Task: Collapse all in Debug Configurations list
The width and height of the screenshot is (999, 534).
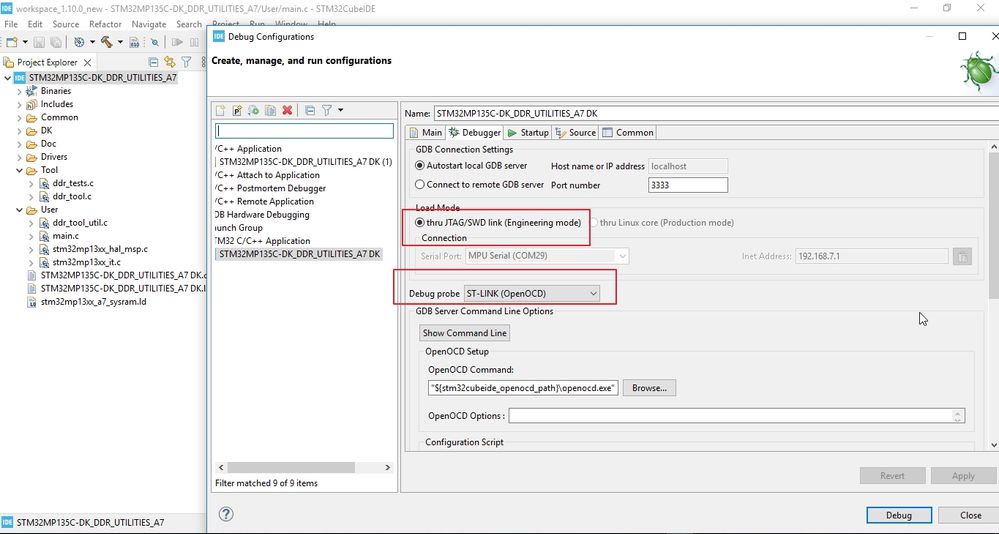Action: point(310,110)
